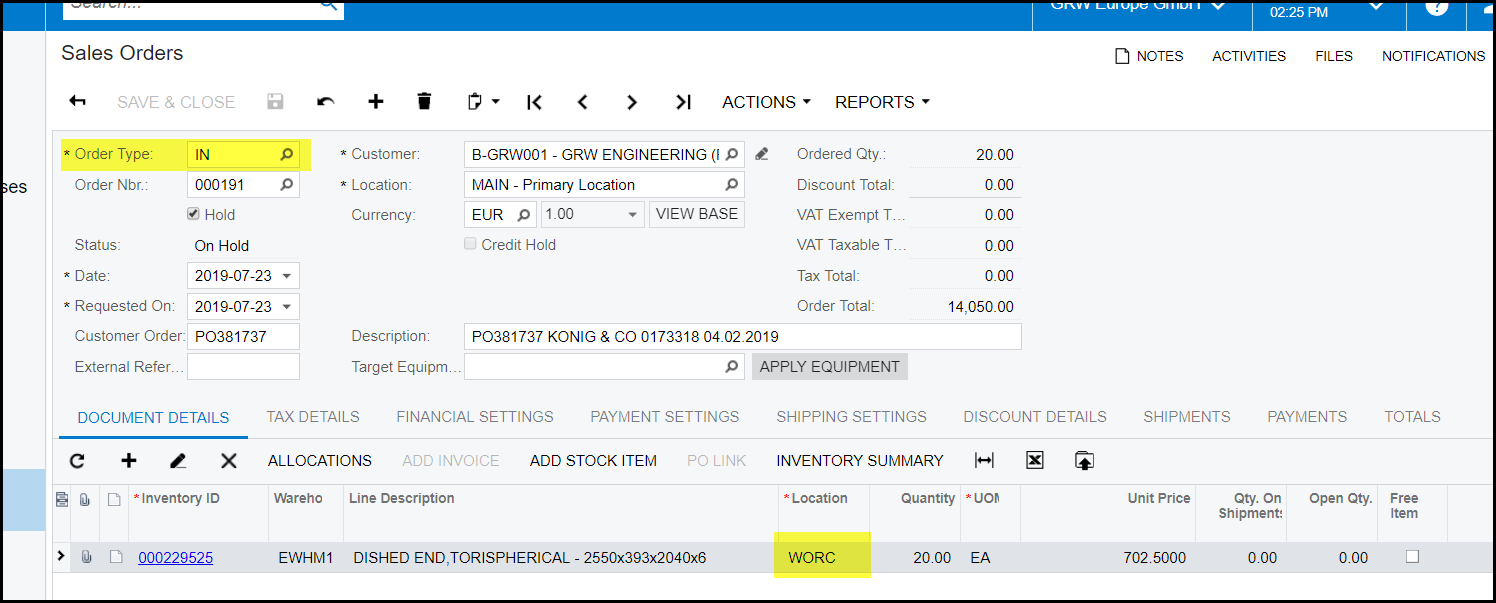Edit customer with pencil icon
Screen dimensions: 1496x603
click(762, 154)
